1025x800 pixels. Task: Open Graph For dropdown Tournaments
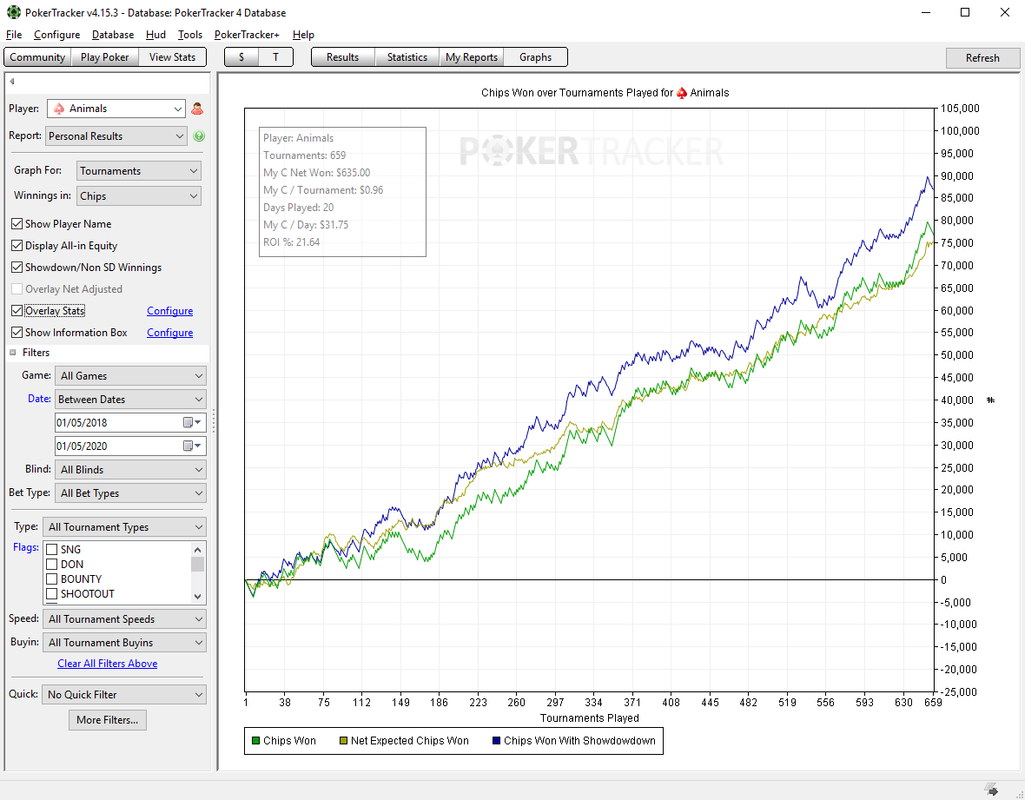coord(139,171)
